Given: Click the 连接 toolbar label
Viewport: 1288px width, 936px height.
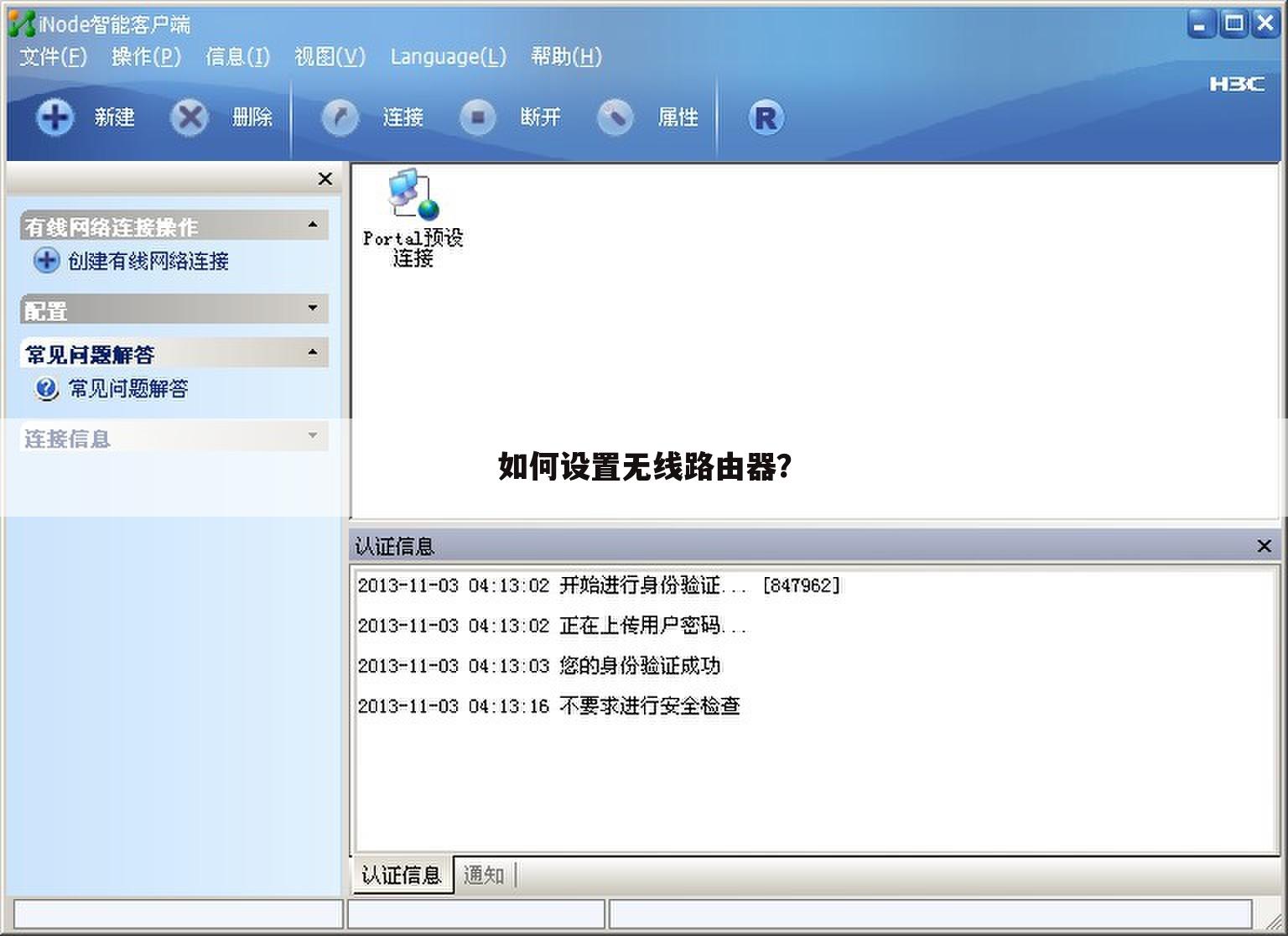Looking at the screenshot, I should (x=402, y=117).
